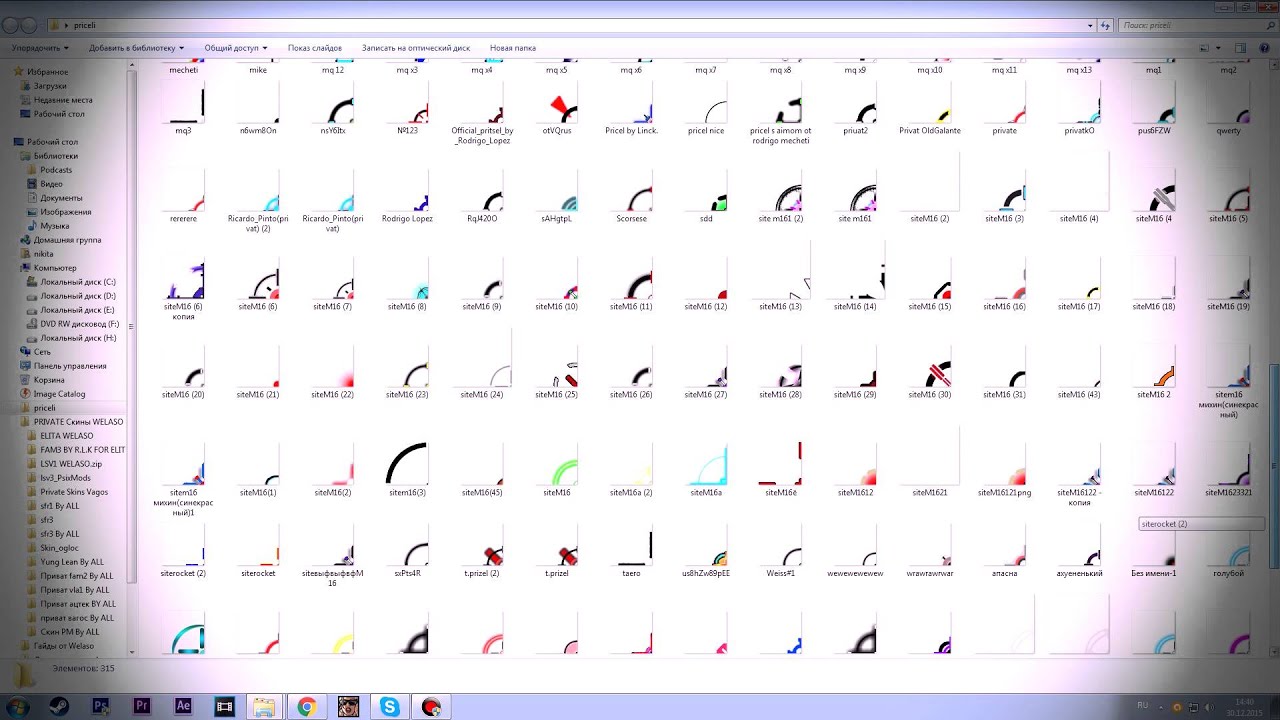The width and height of the screenshot is (1280, 720).
Task: Select DVD RW дисковод (F:)
Action: tap(72, 324)
